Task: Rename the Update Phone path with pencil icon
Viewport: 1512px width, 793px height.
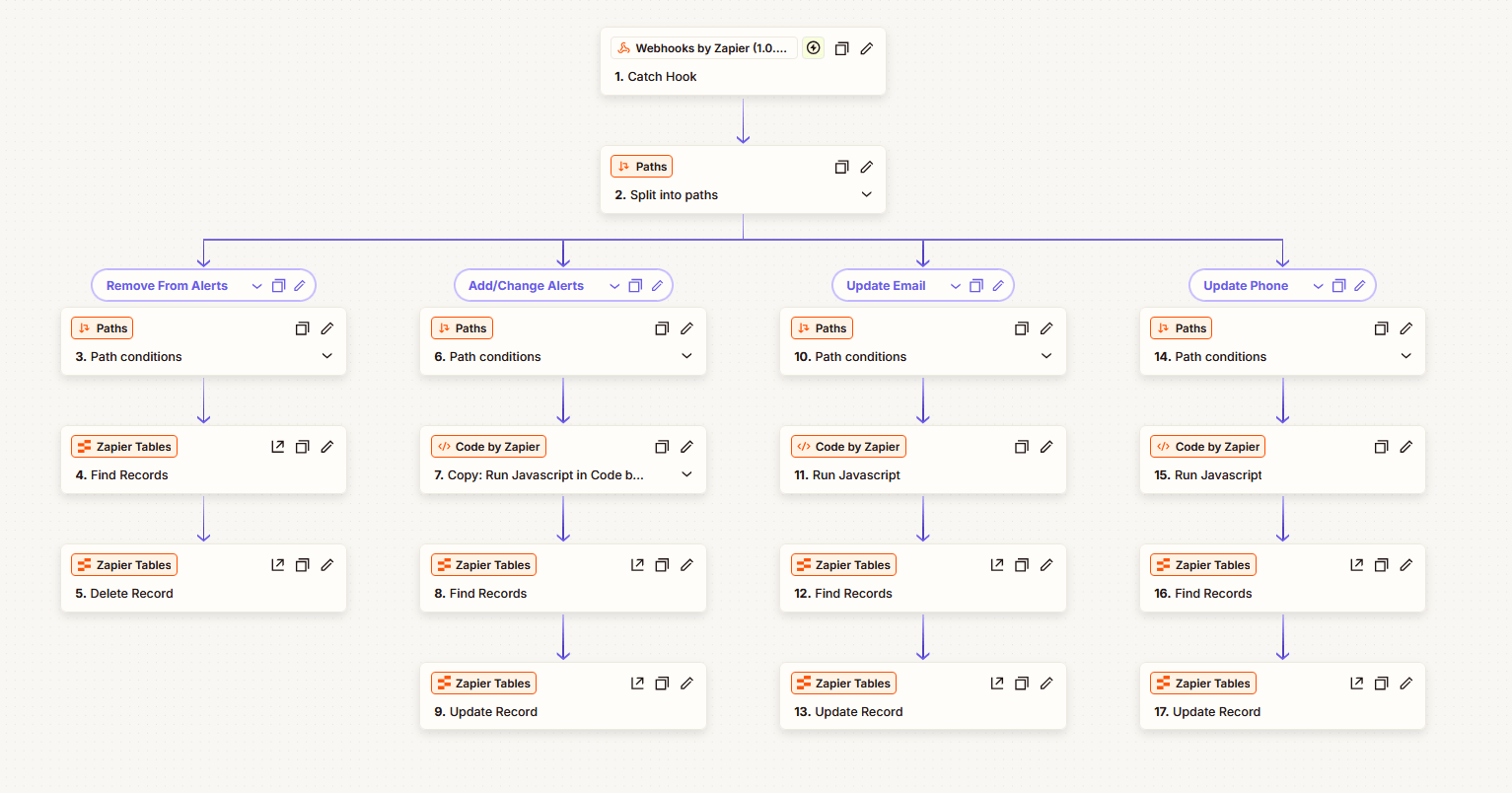Action: tap(1360, 286)
